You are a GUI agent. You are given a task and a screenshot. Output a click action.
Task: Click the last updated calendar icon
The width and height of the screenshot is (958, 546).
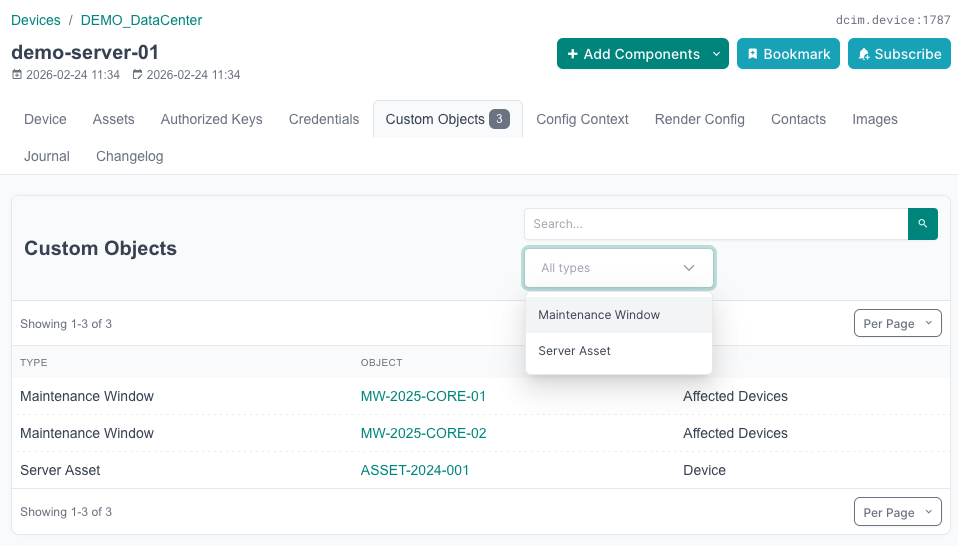point(137,75)
